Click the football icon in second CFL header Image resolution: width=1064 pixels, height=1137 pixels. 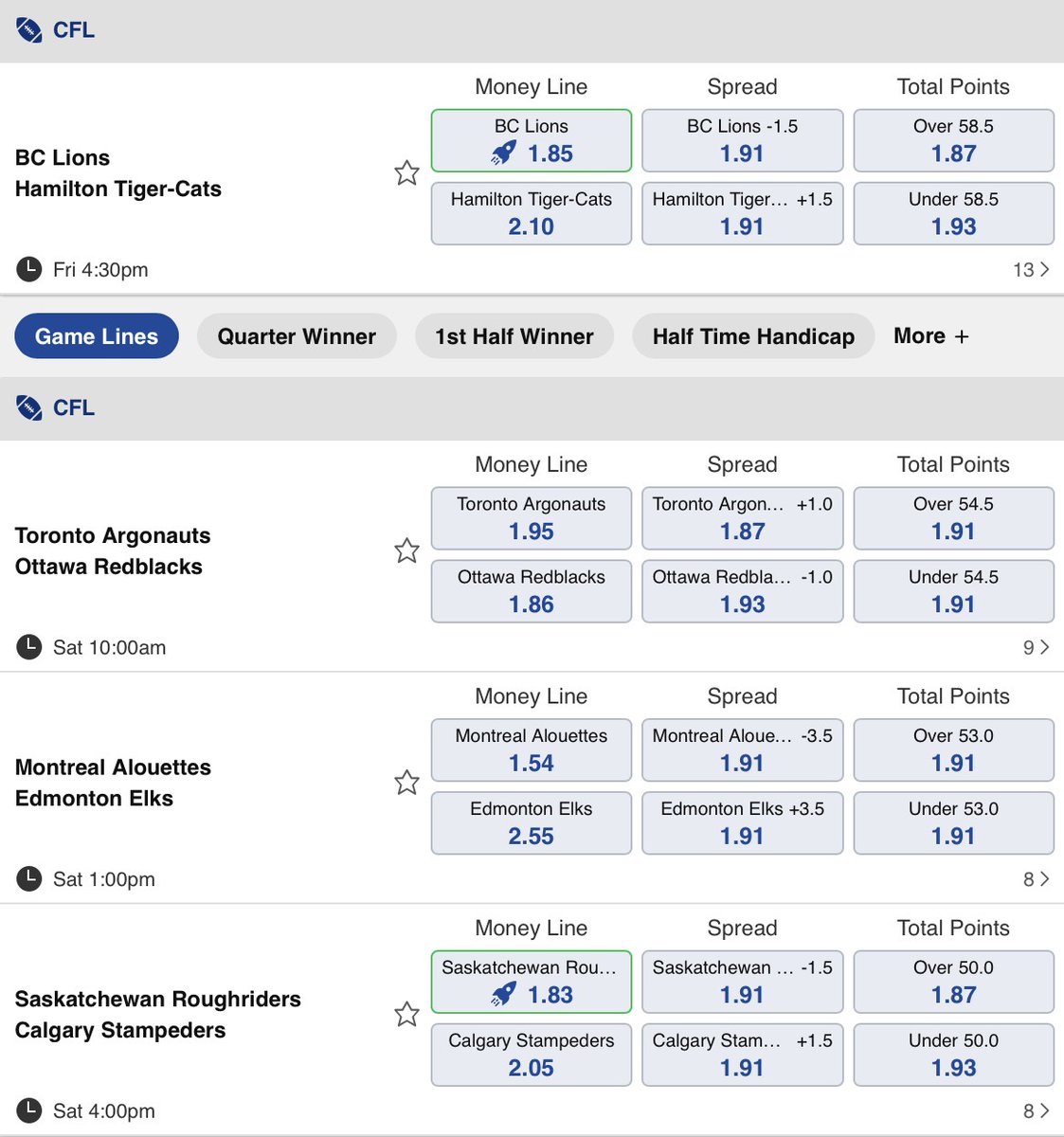29,408
